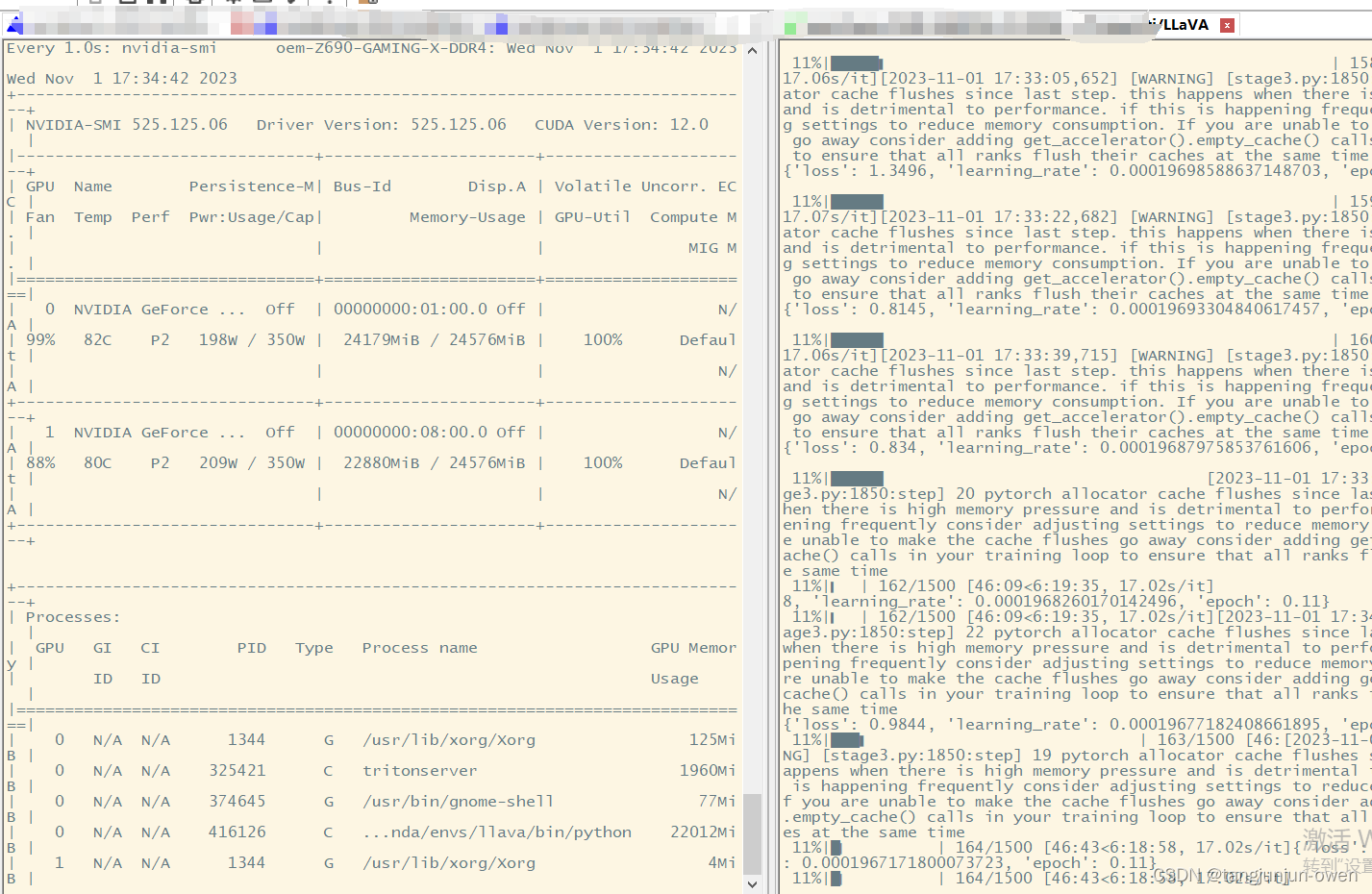Click learning rate '0.00019693304840617457' in log
This screenshot has width=1372, height=894.
coord(1215,310)
